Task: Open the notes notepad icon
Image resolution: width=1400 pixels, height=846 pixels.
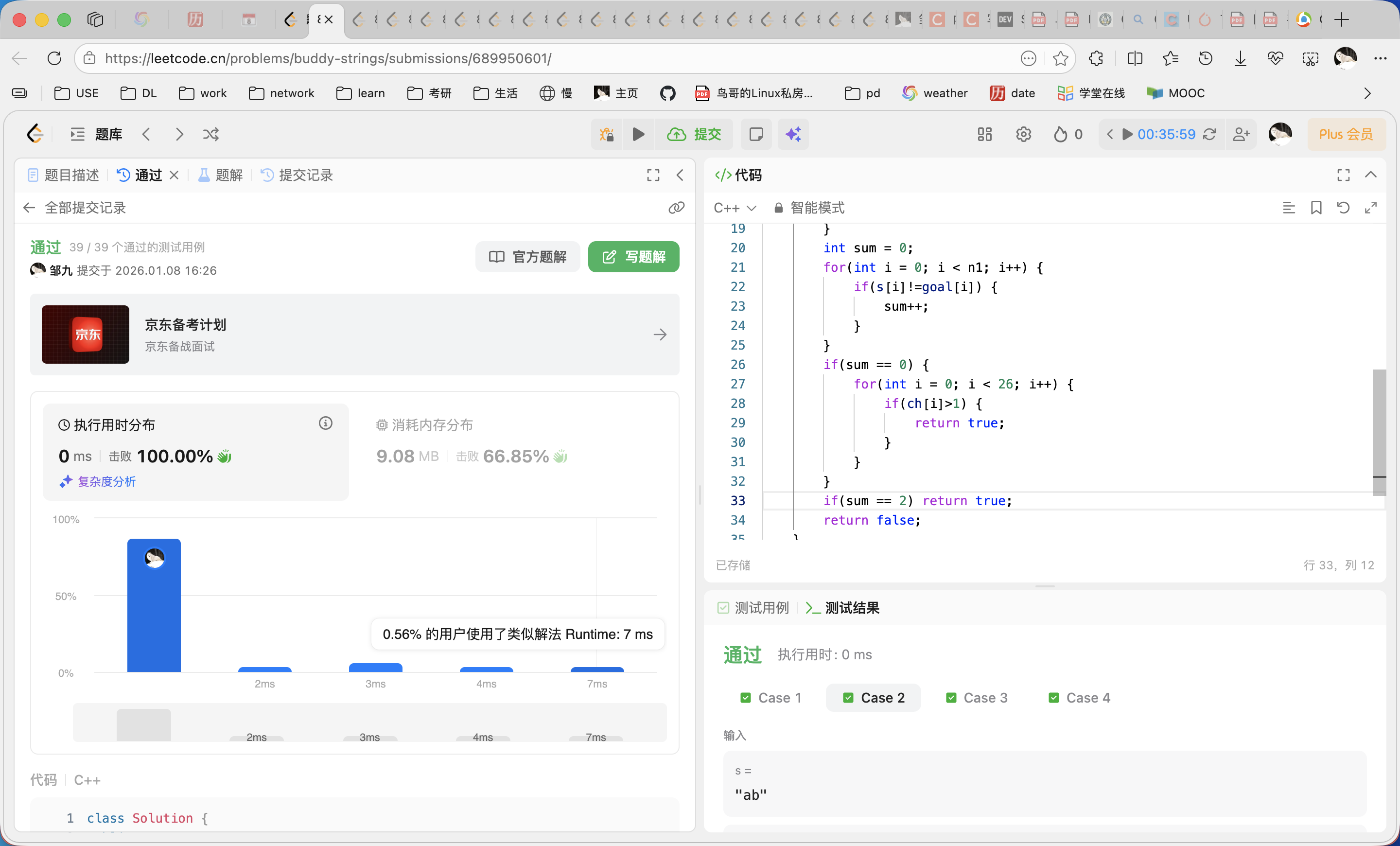Action: 756,134
